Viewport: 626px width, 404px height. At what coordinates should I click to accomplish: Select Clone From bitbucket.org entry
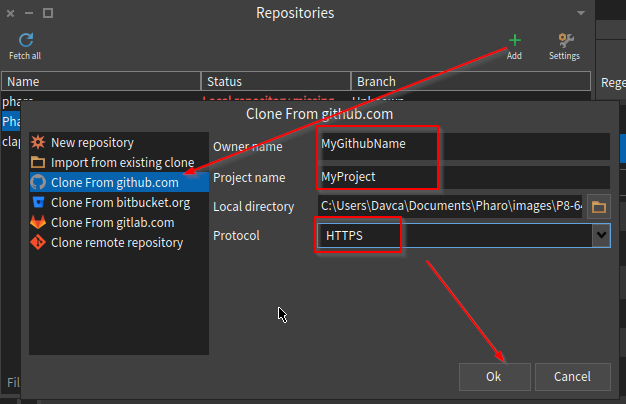tap(118, 203)
